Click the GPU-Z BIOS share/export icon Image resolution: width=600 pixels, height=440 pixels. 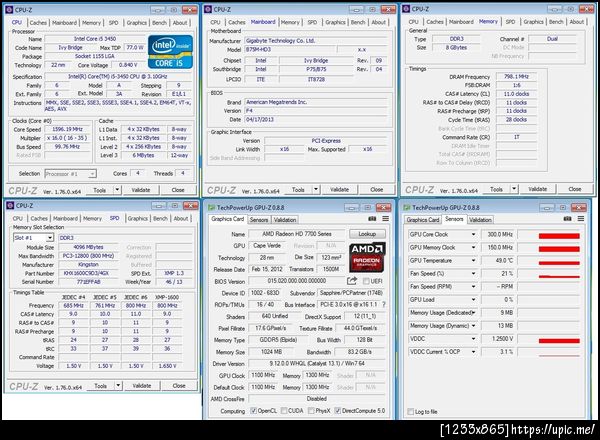(352, 281)
